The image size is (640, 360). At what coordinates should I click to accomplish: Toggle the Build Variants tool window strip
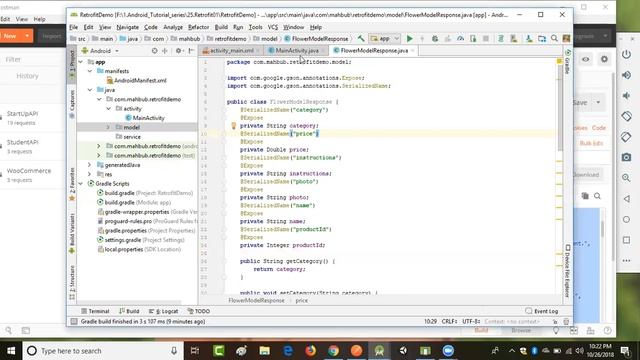click(x=72, y=233)
